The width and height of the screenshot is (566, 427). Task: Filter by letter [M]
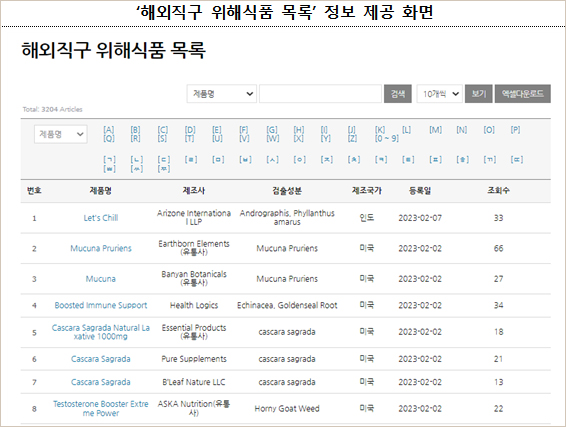point(435,130)
